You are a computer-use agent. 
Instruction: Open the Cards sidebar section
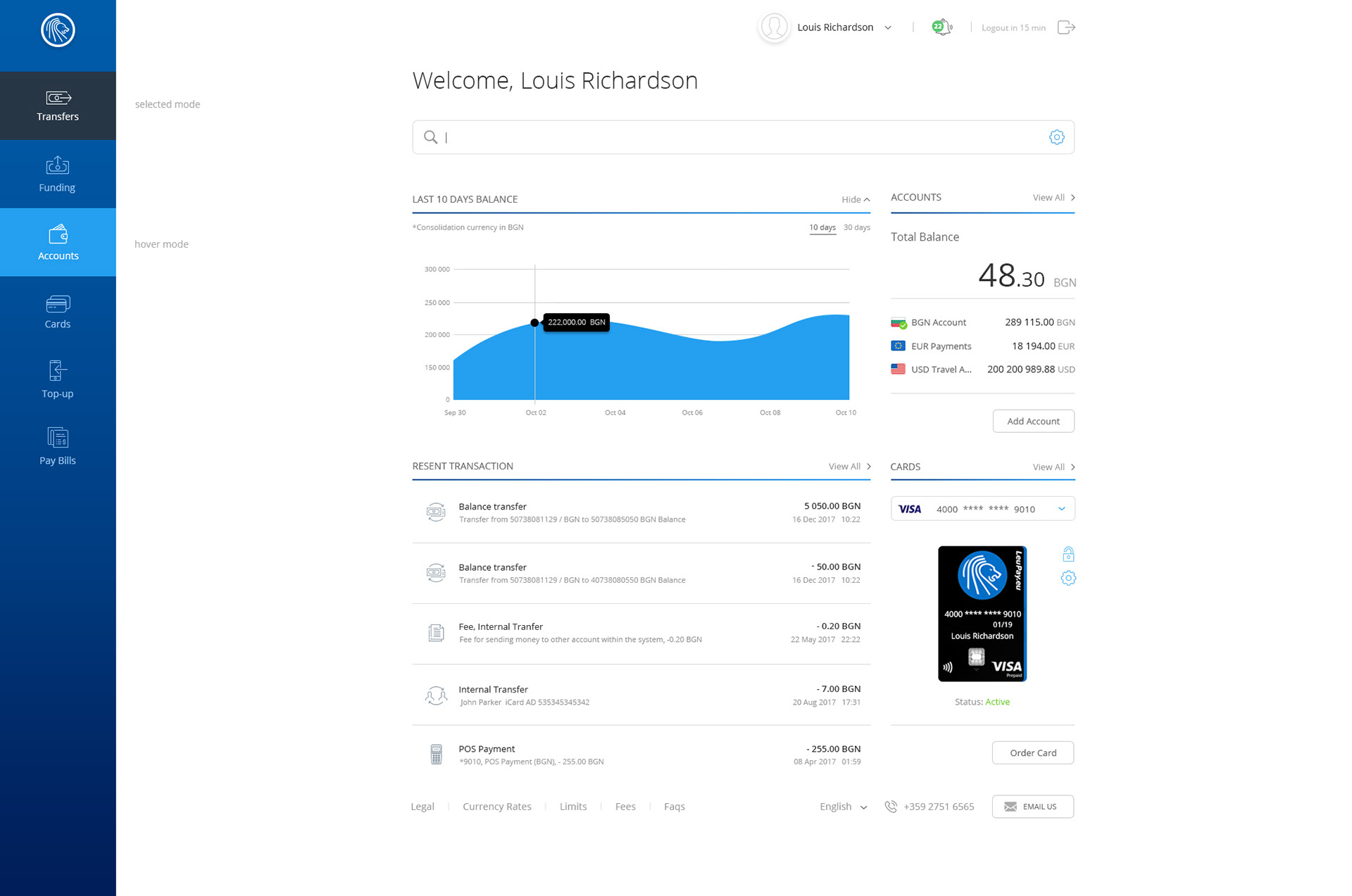[58, 312]
